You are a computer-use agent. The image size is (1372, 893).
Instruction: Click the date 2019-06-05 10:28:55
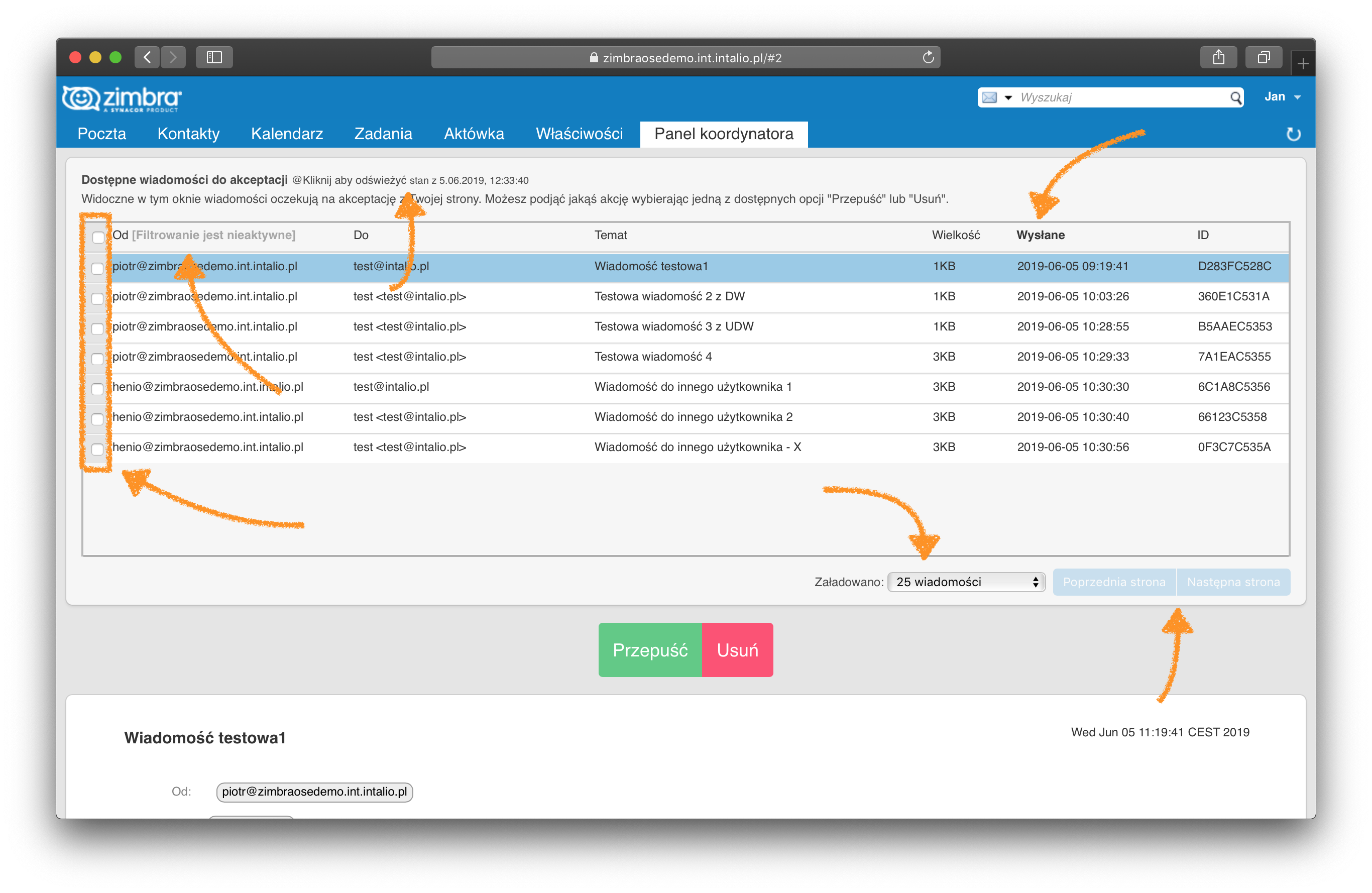1073,326
